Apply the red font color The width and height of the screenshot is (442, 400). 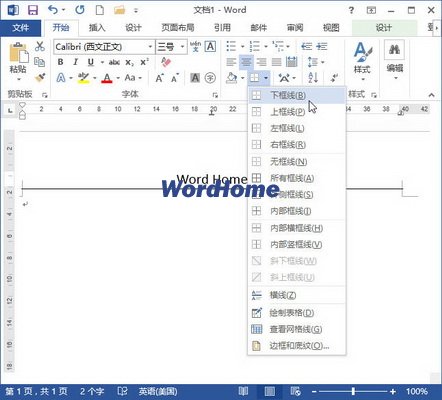(x=107, y=78)
